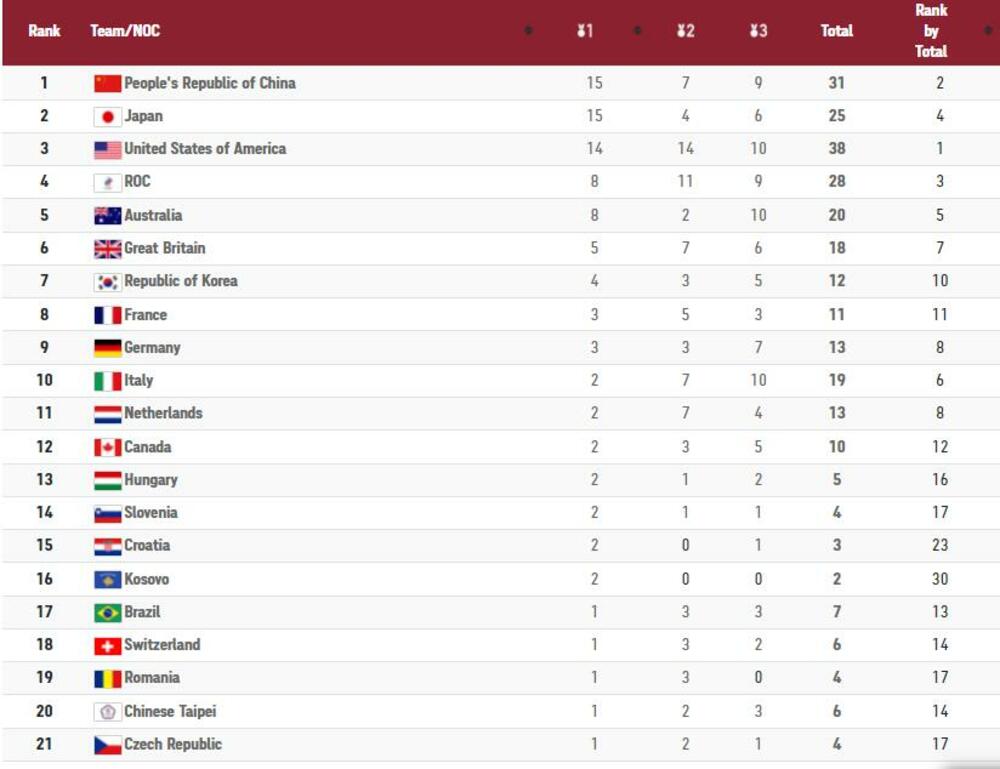Click the sort arrow beside Rank by Total
The image size is (1000, 769).
(x=988, y=31)
